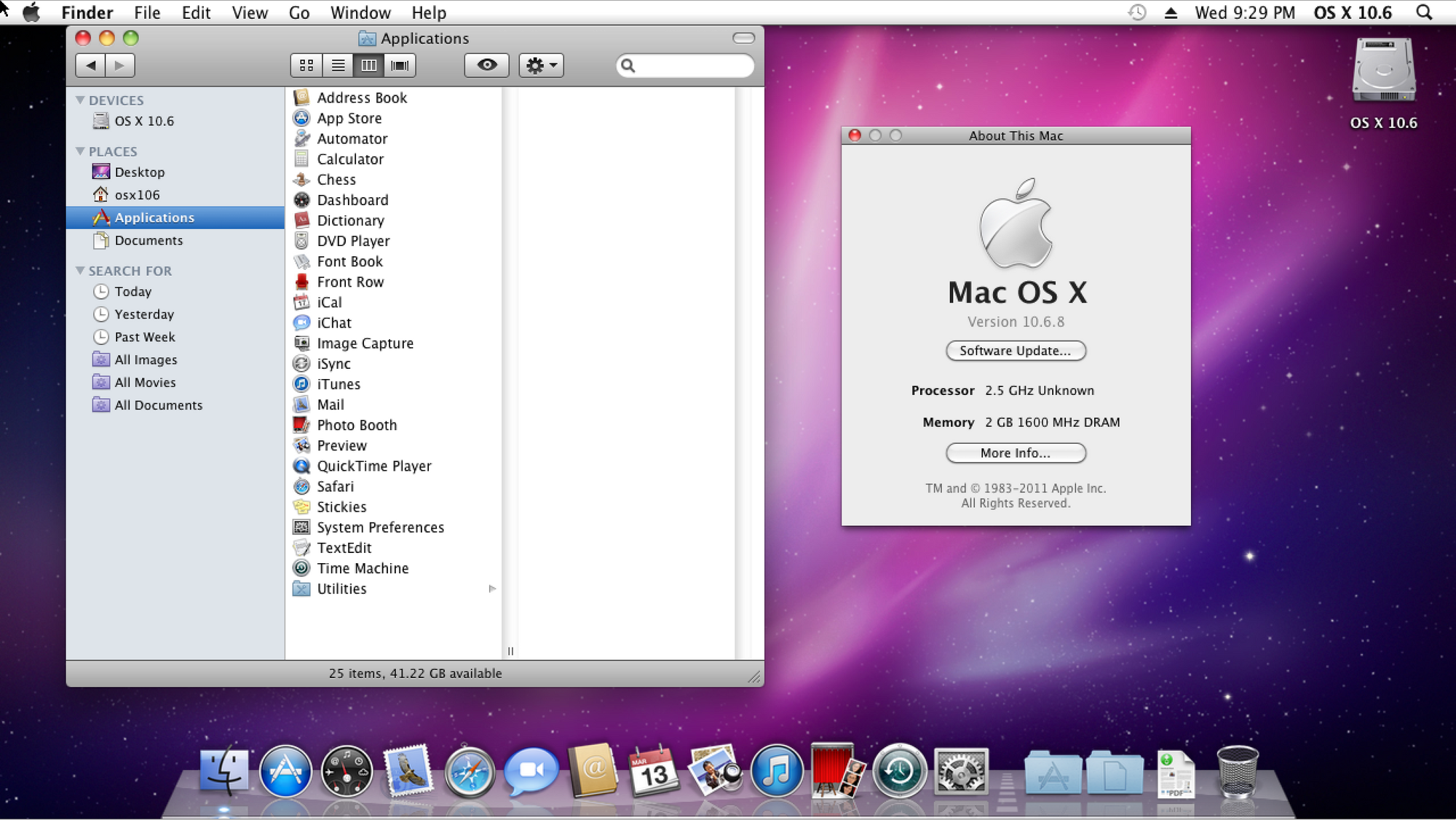Expand PLACES section in sidebar
Screen dimensions: 1456x820
82,151
